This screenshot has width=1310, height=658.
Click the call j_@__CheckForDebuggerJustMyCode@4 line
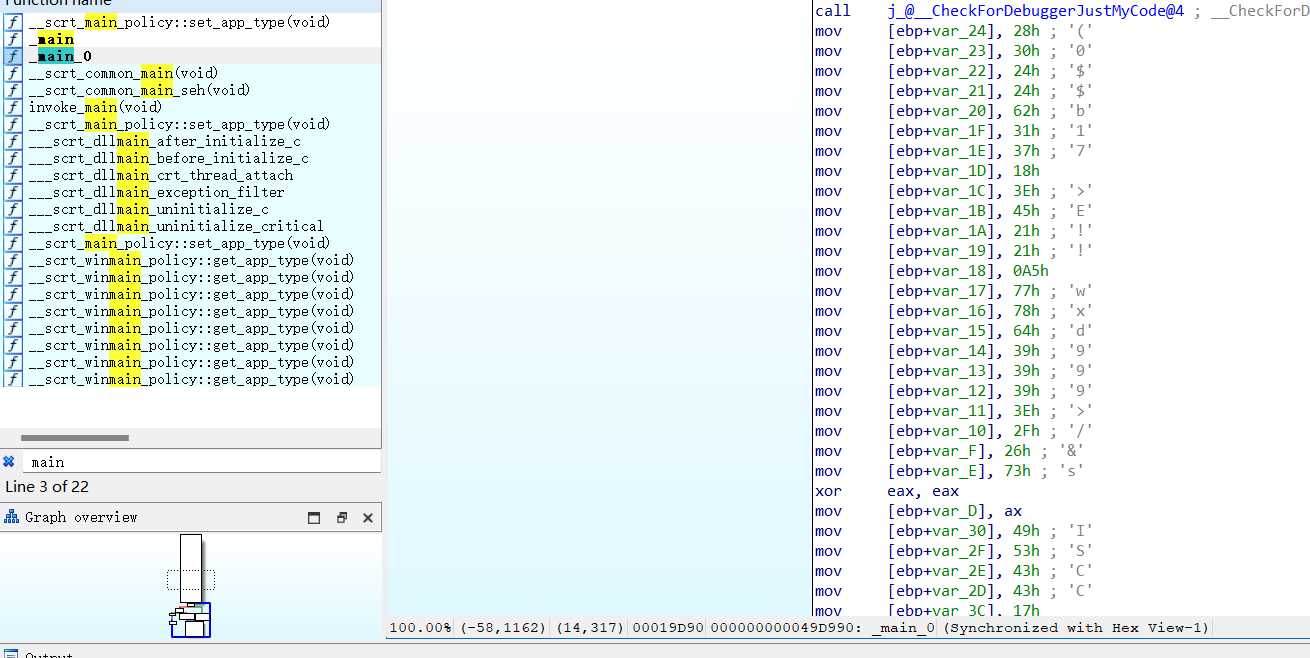point(1062,11)
